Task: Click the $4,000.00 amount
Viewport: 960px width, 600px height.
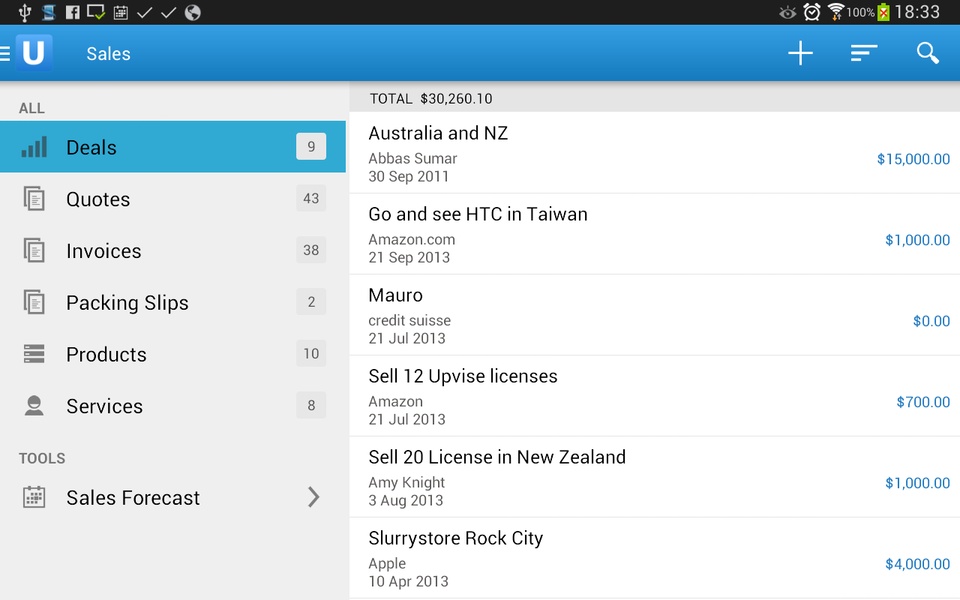Action: [917, 564]
